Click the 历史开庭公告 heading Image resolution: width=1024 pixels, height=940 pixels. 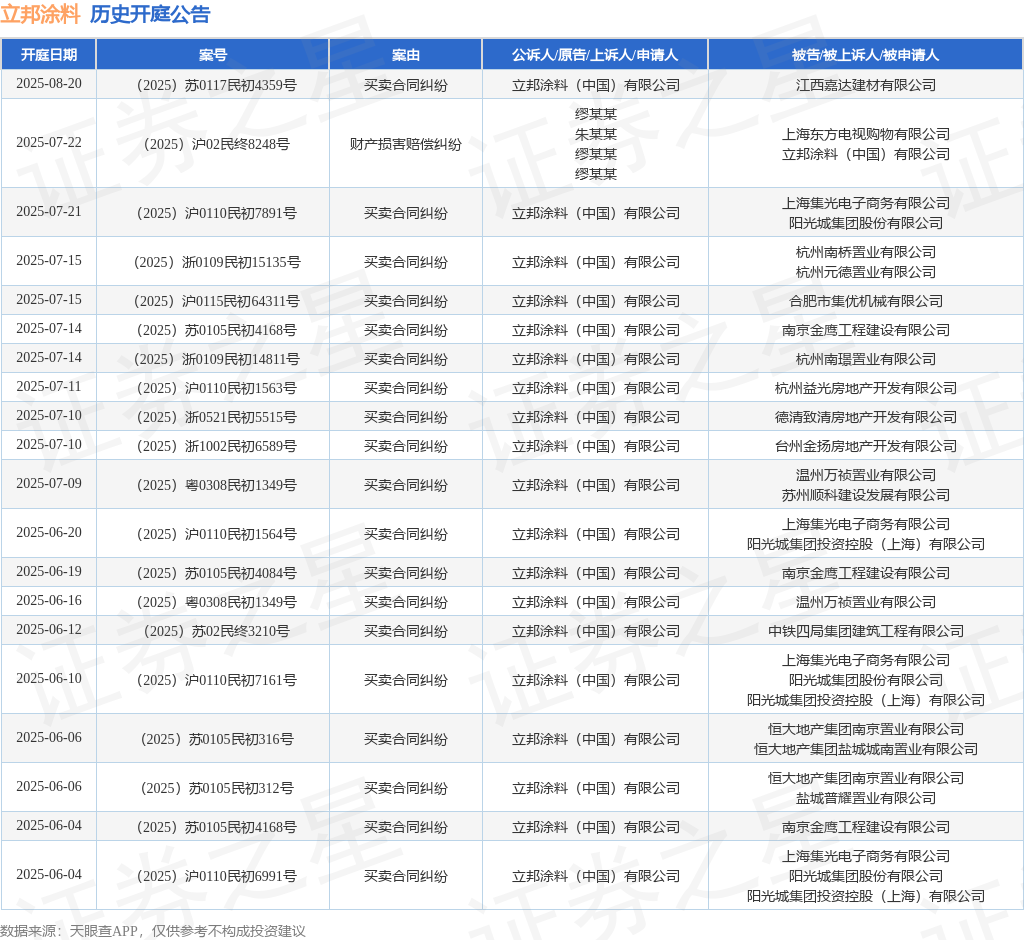click(x=150, y=14)
